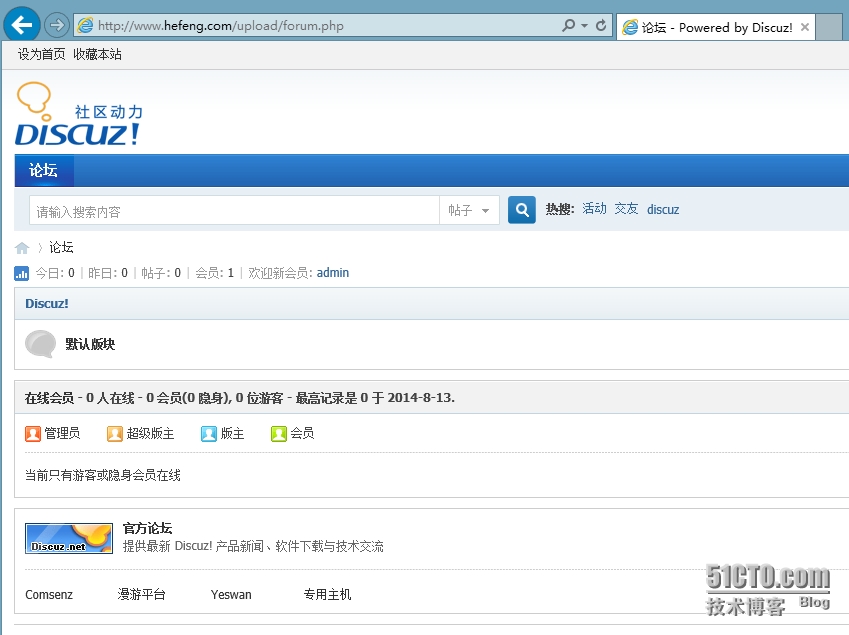Click the green 会员 user icon
Screen dimensions: 849x635
[279, 434]
